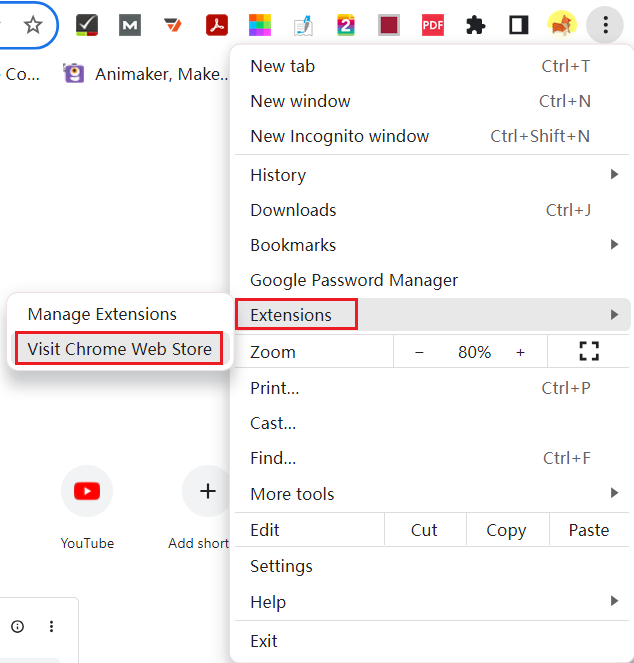Select Visit Chrome Web Store

point(120,349)
